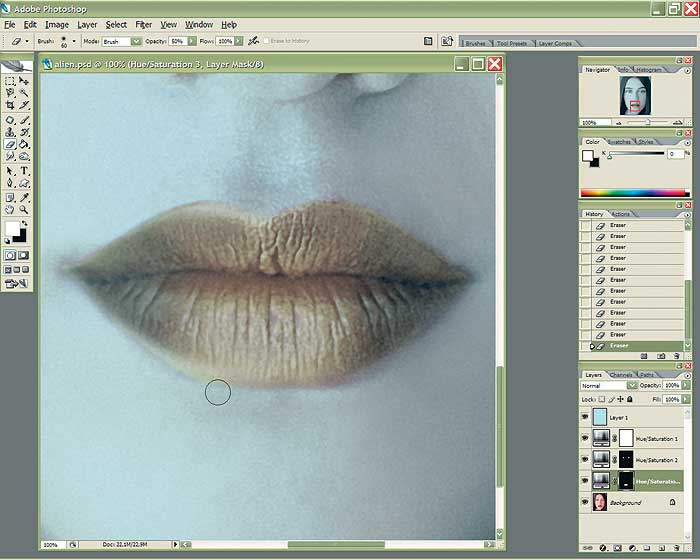The height and width of the screenshot is (560, 700).
Task: Select the Hand tool
Action: point(10,210)
